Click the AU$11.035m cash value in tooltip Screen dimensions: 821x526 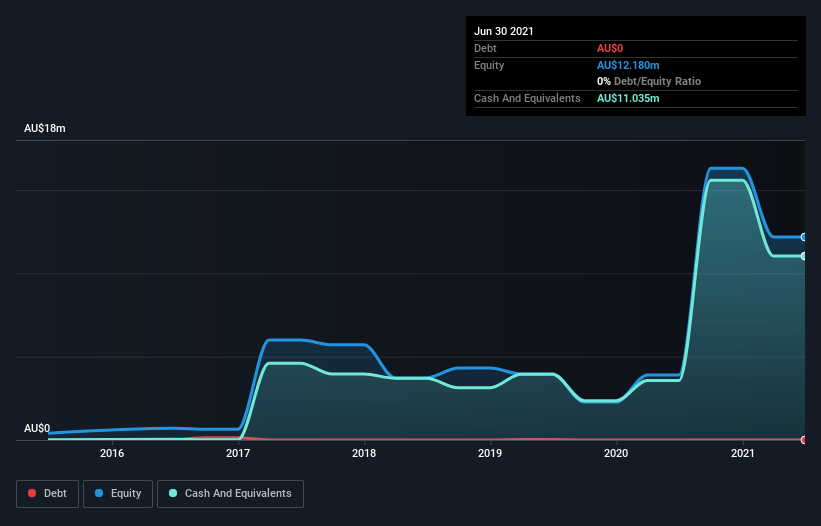pyautogui.click(x=628, y=98)
